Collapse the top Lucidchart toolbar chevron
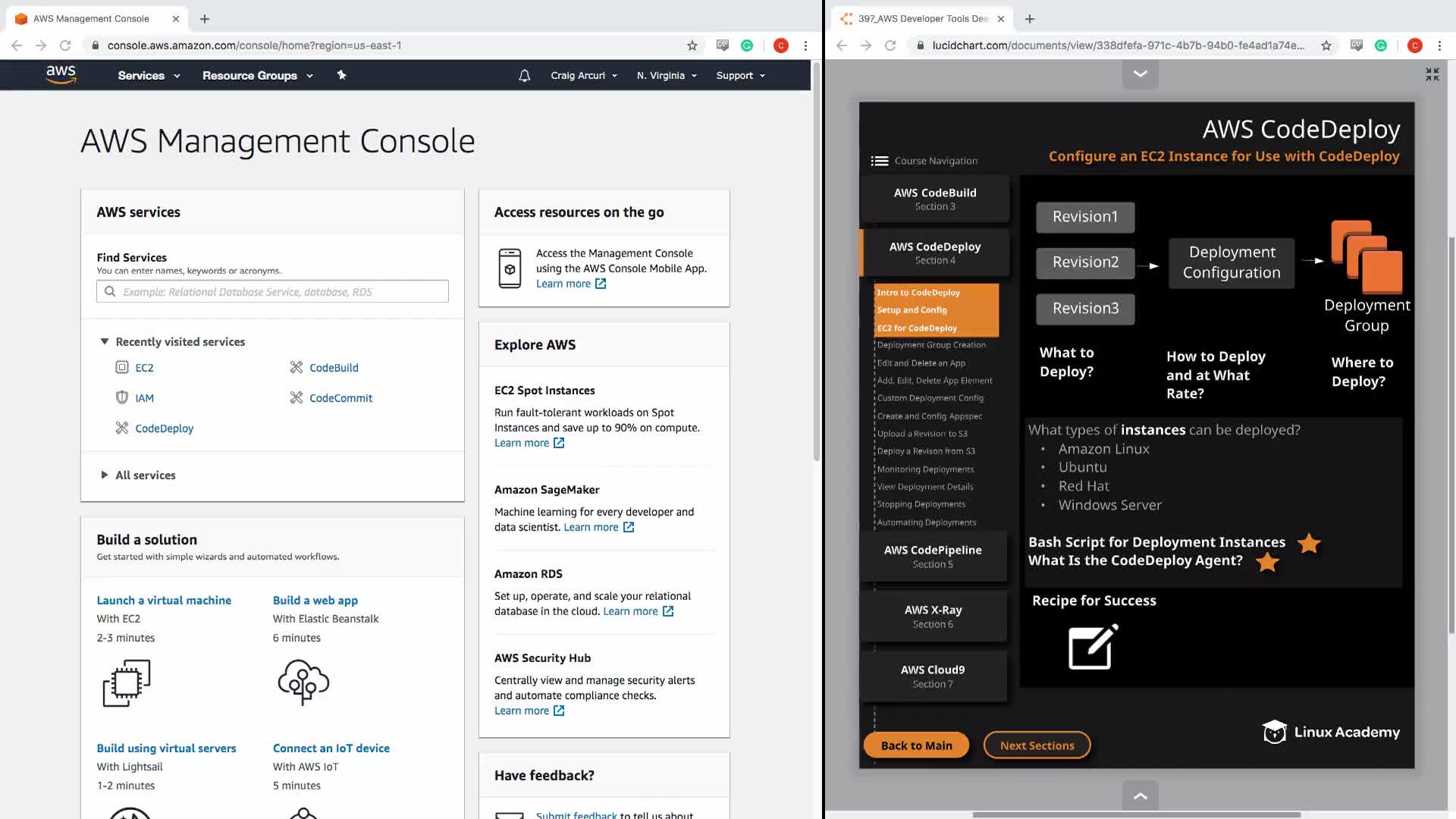Screen dimensions: 1456x819 pos(1140,74)
